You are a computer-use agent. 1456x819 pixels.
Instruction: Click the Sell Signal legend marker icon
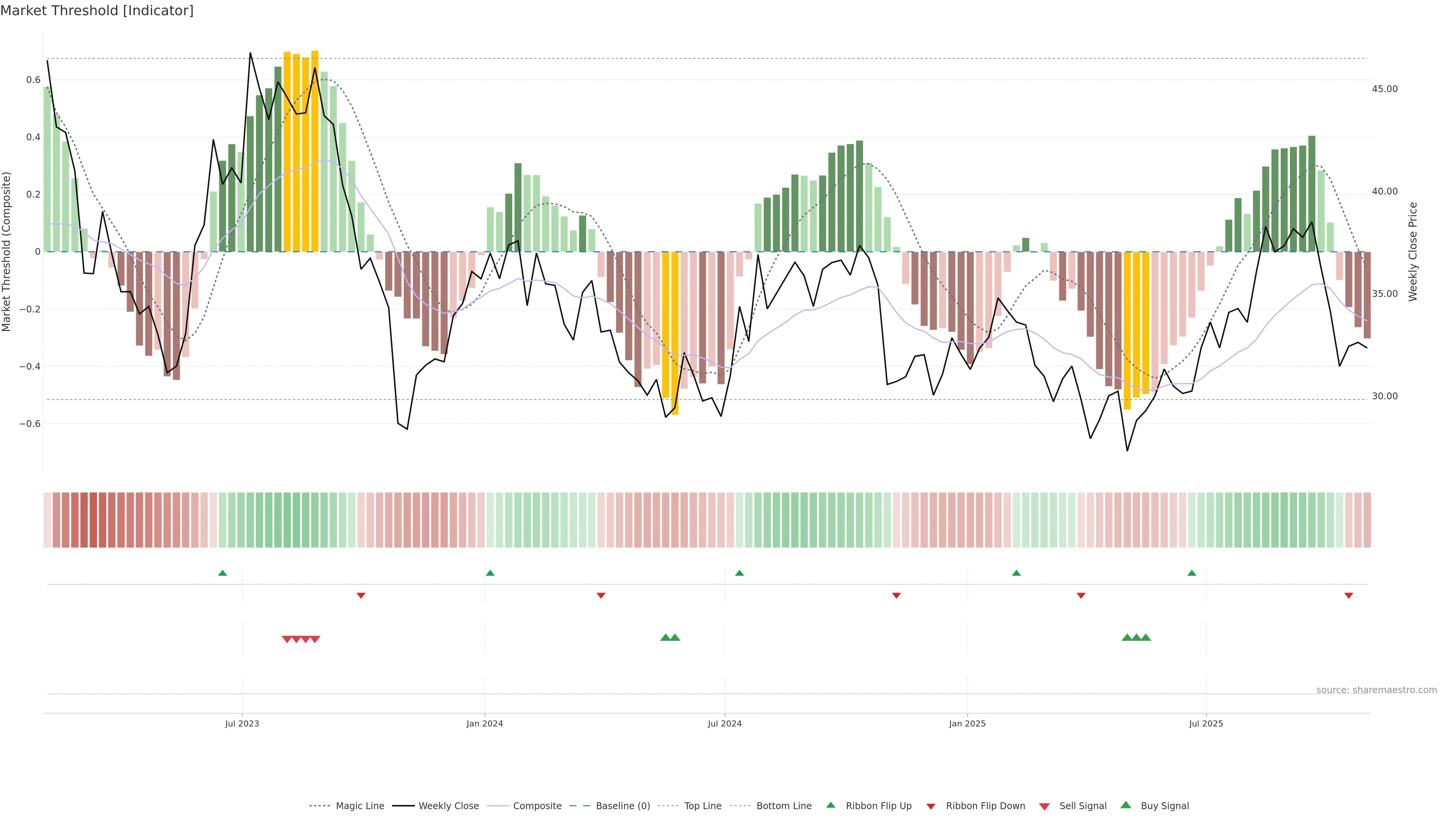click(x=1044, y=806)
